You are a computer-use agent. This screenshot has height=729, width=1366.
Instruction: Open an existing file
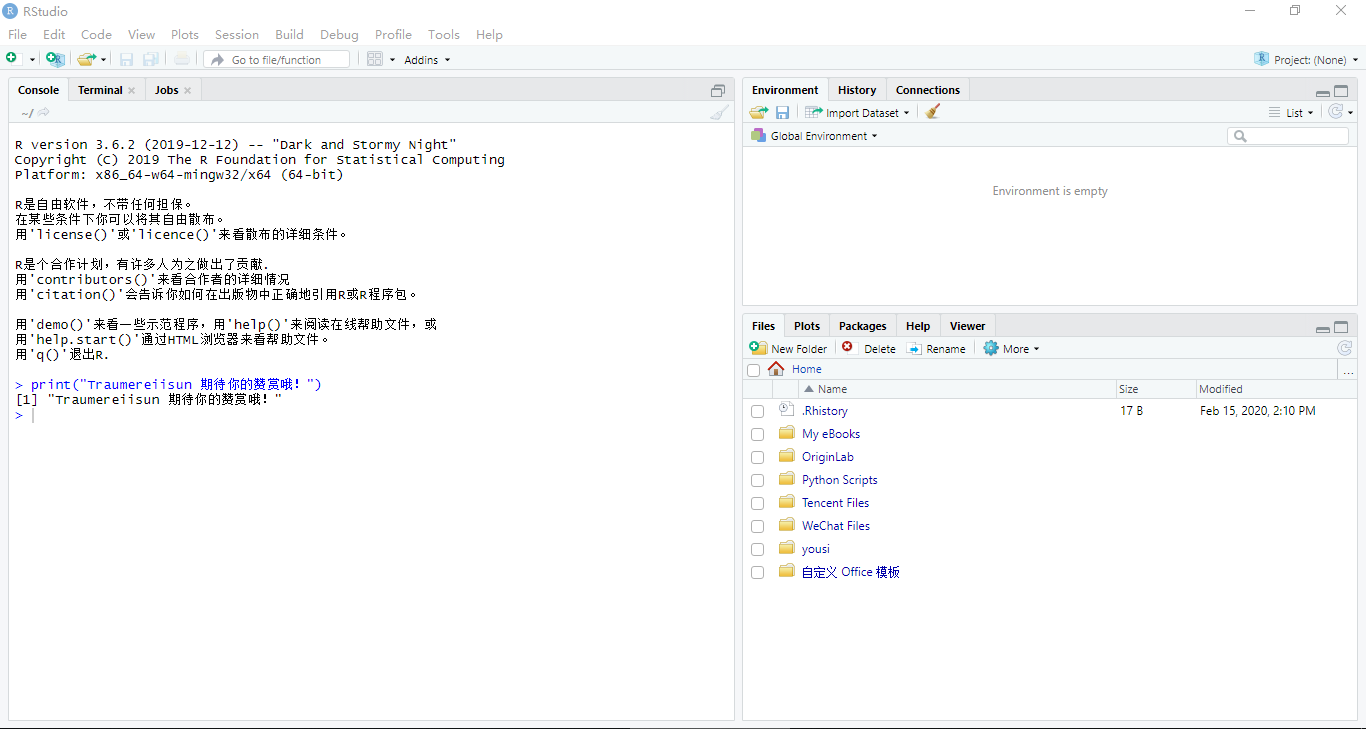[x=85, y=58]
